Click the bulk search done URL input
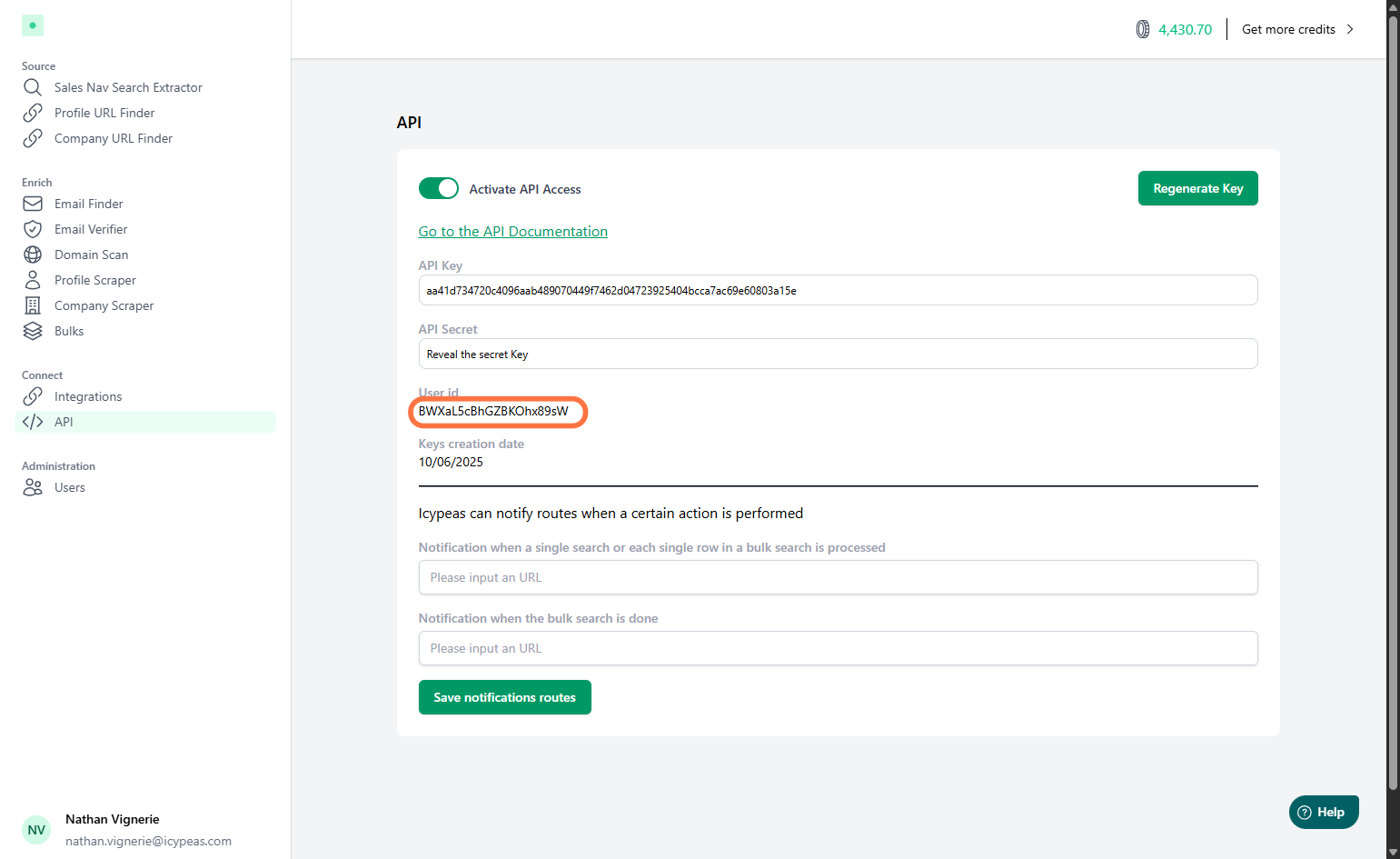The image size is (1400, 859). pos(838,648)
